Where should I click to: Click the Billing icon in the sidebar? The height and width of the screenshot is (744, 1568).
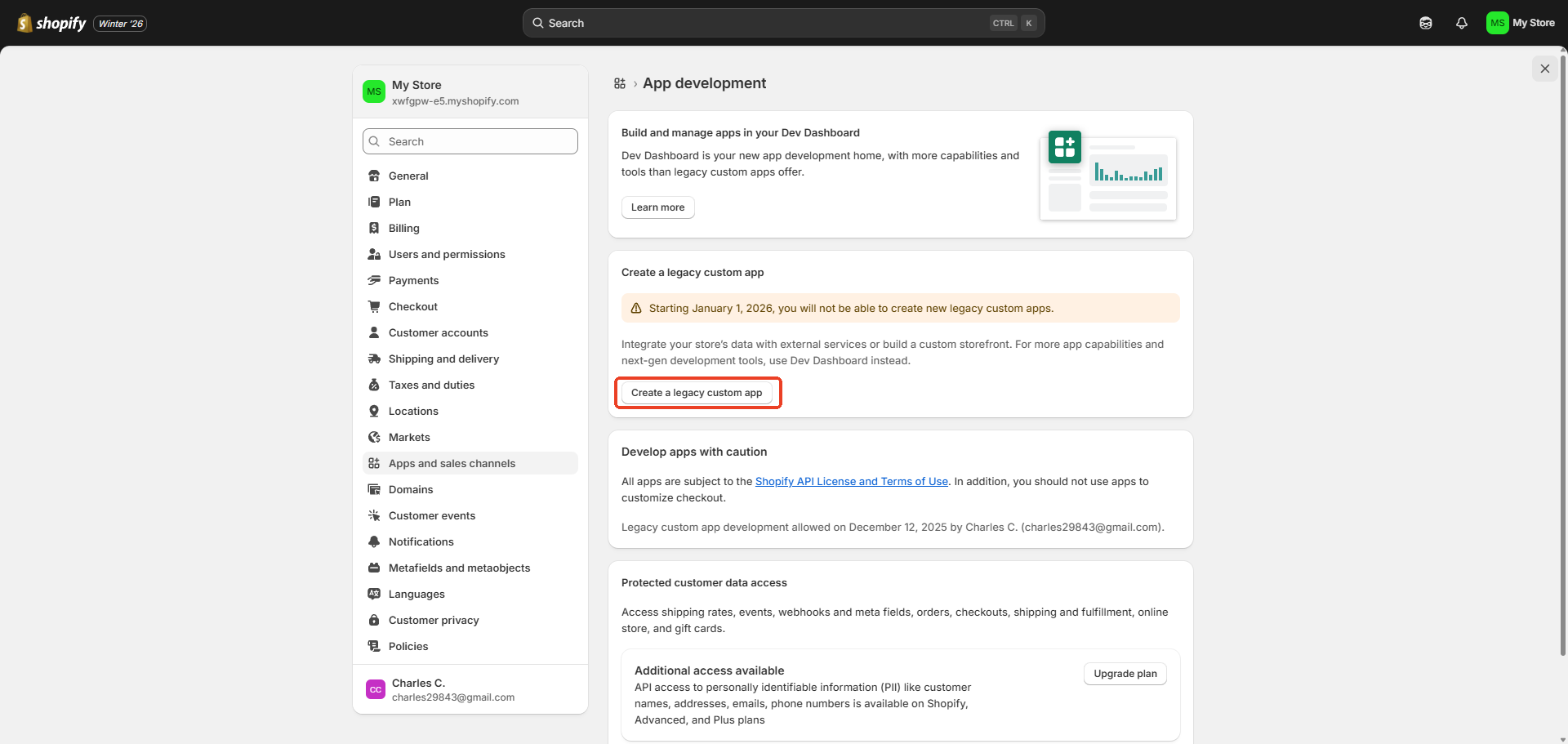pyautogui.click(x=374, y=228)
